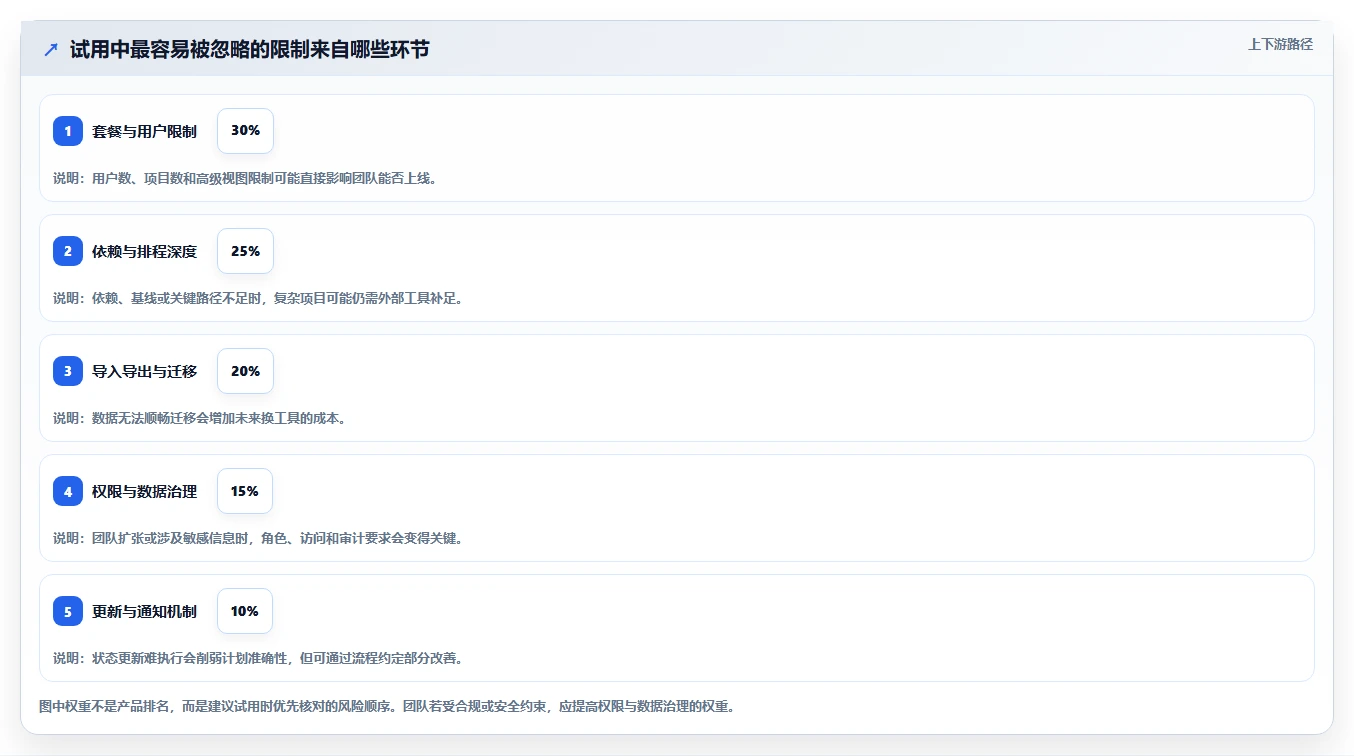Click the description about 状态更新难执行
Viewport: 1354px width, 756px height.
click(x=258, y=658)
